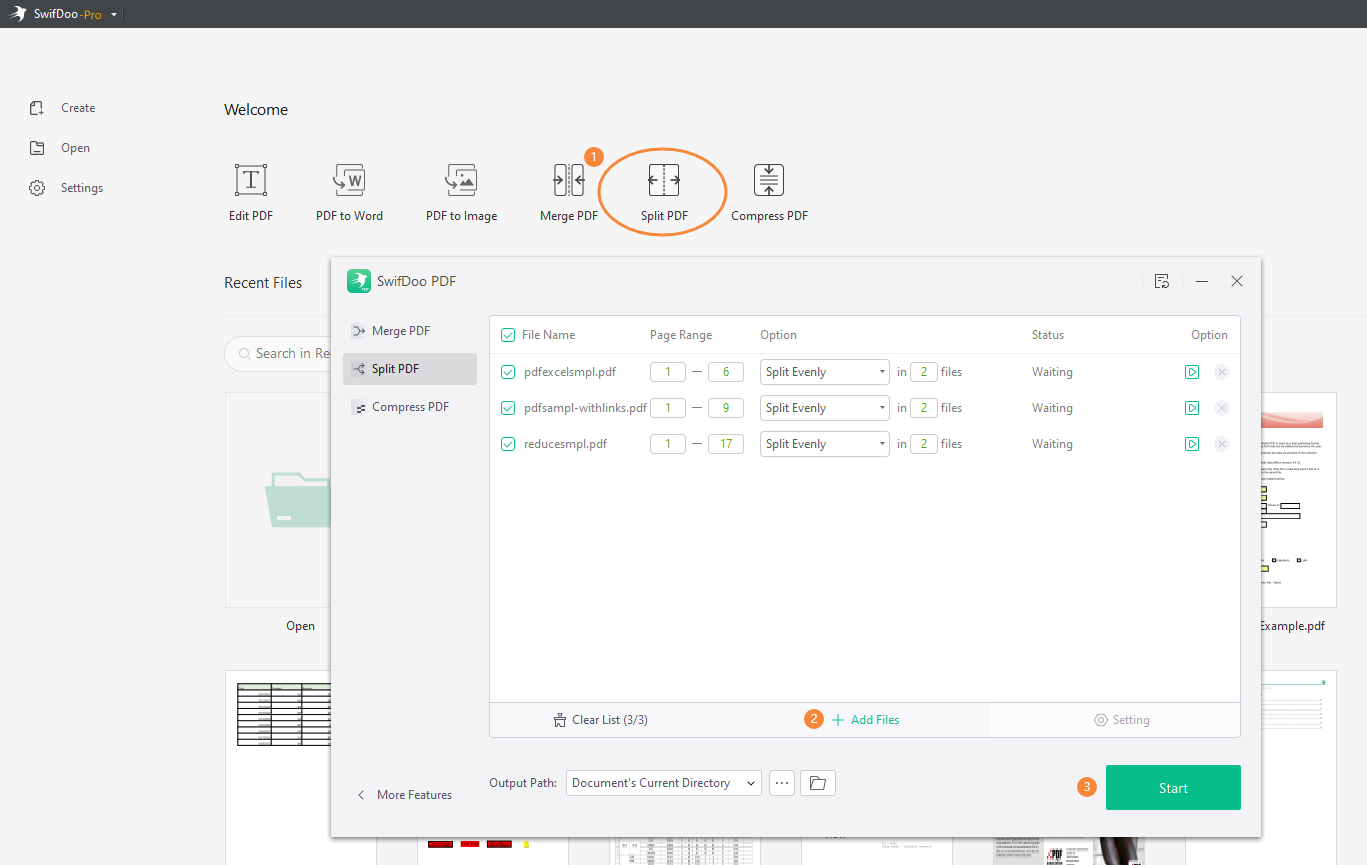
Task: Click Open in the left sidebar
Action: 60,148
